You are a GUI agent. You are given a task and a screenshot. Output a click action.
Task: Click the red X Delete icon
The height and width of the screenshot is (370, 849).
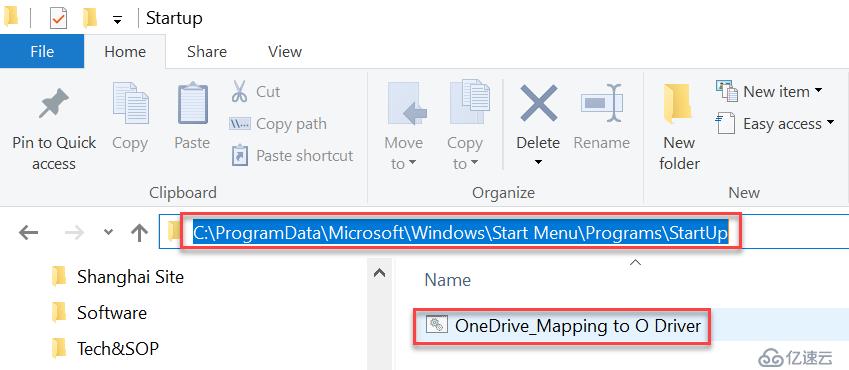pyautogui.click(x=538, y=103)
